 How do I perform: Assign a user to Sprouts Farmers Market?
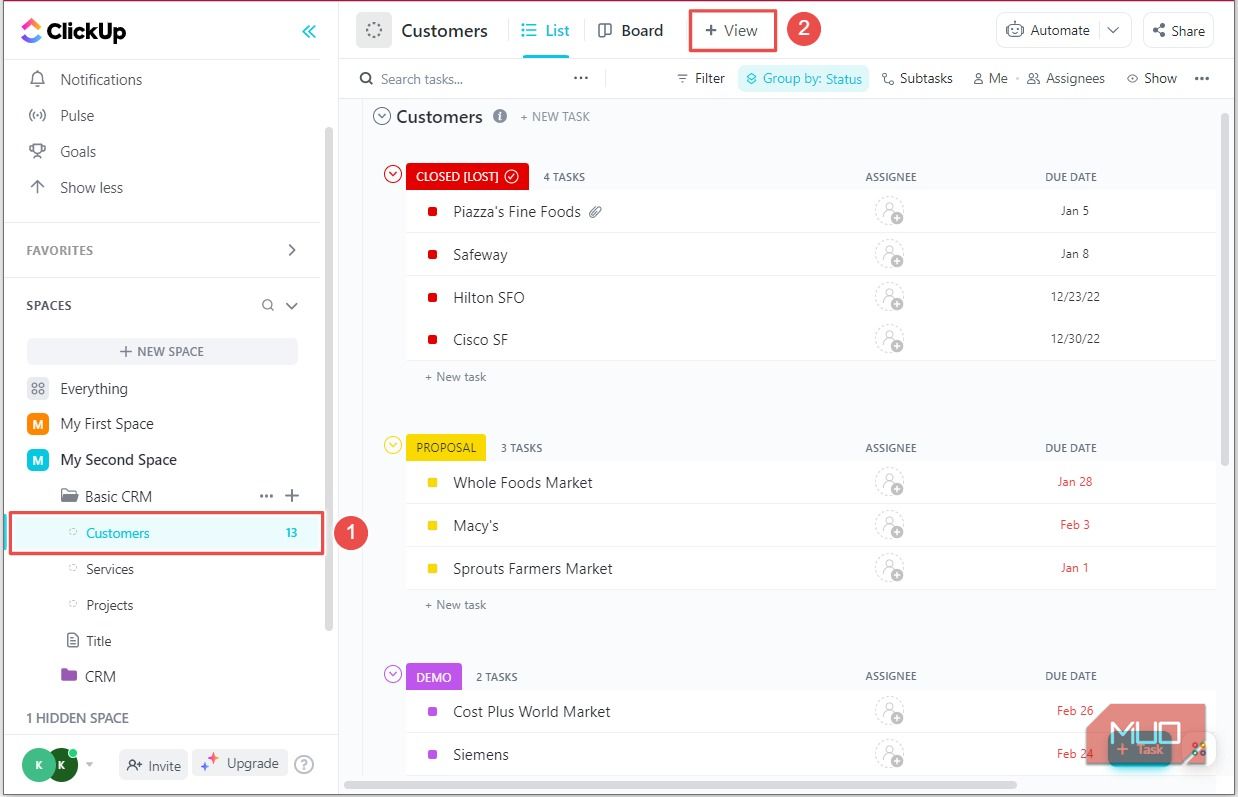[889, 568]
